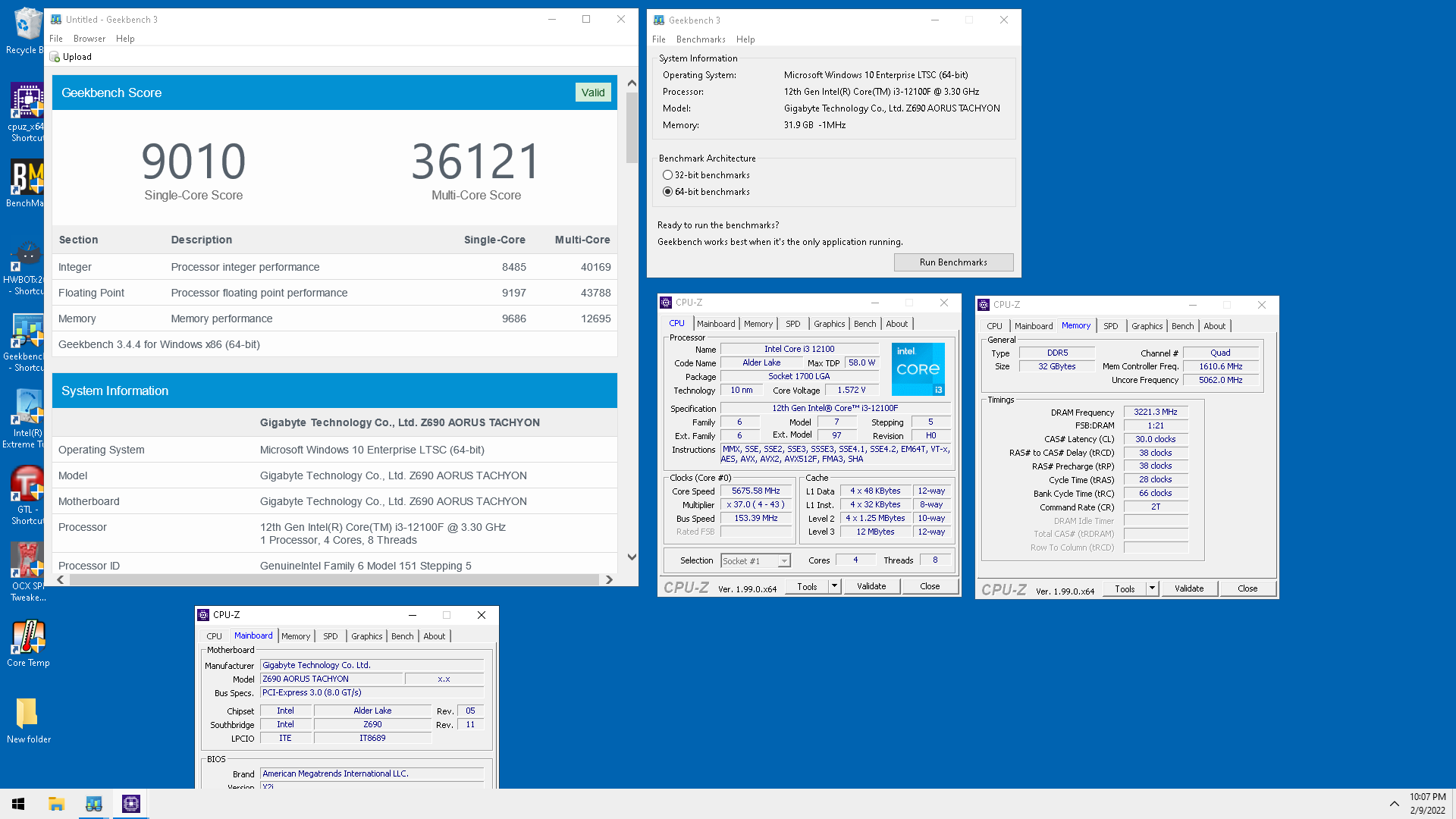
Task: Click the Floating Point results row
Action: (334, 293)
